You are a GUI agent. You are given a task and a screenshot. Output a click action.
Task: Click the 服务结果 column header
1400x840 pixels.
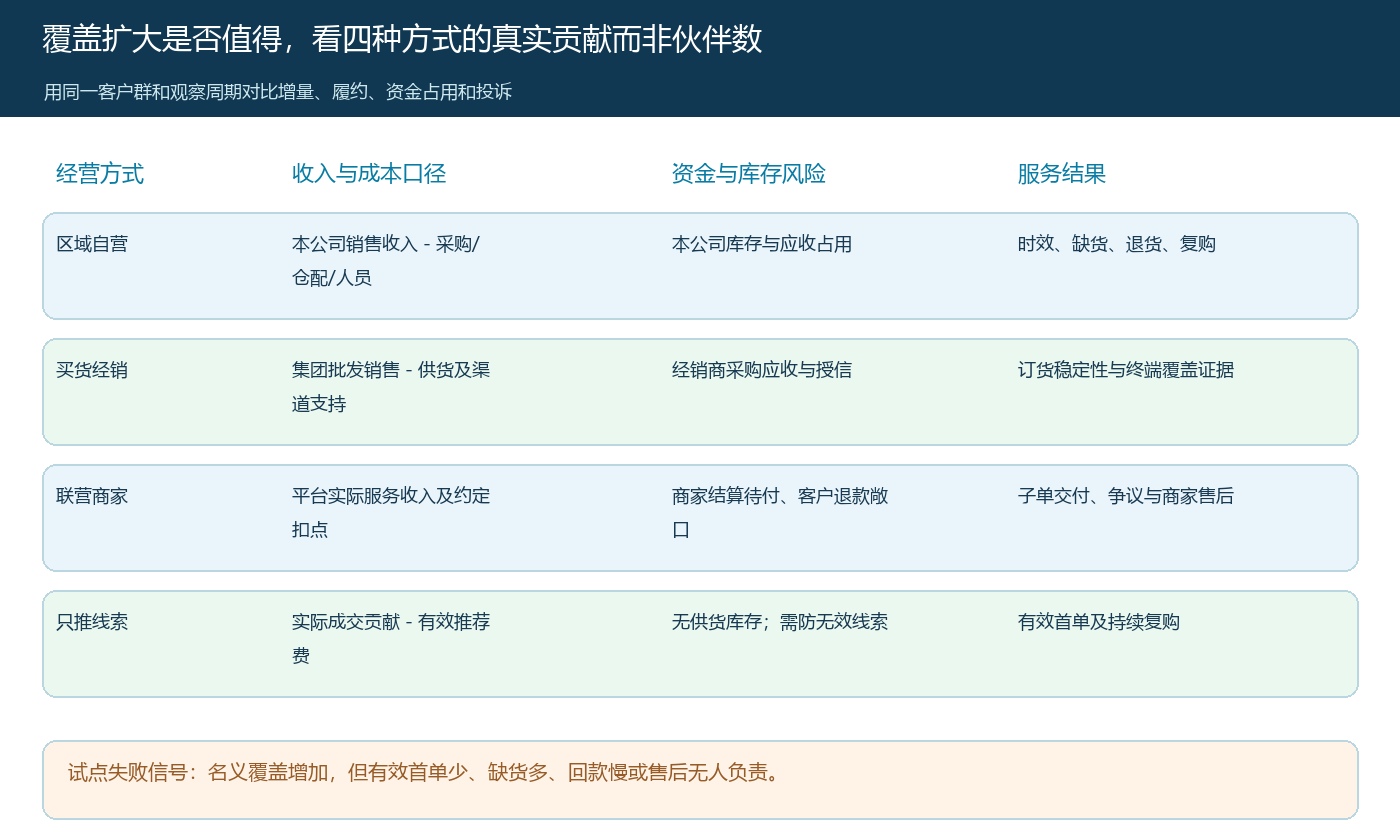[1062, 174]
